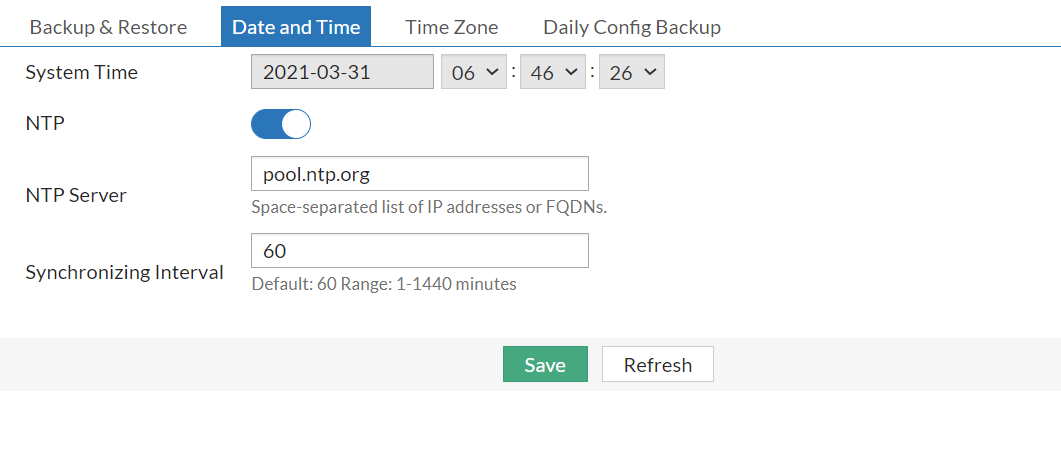Switch to the Backup & Restore tab
1061x459 pixels.
tap(108, 27)
